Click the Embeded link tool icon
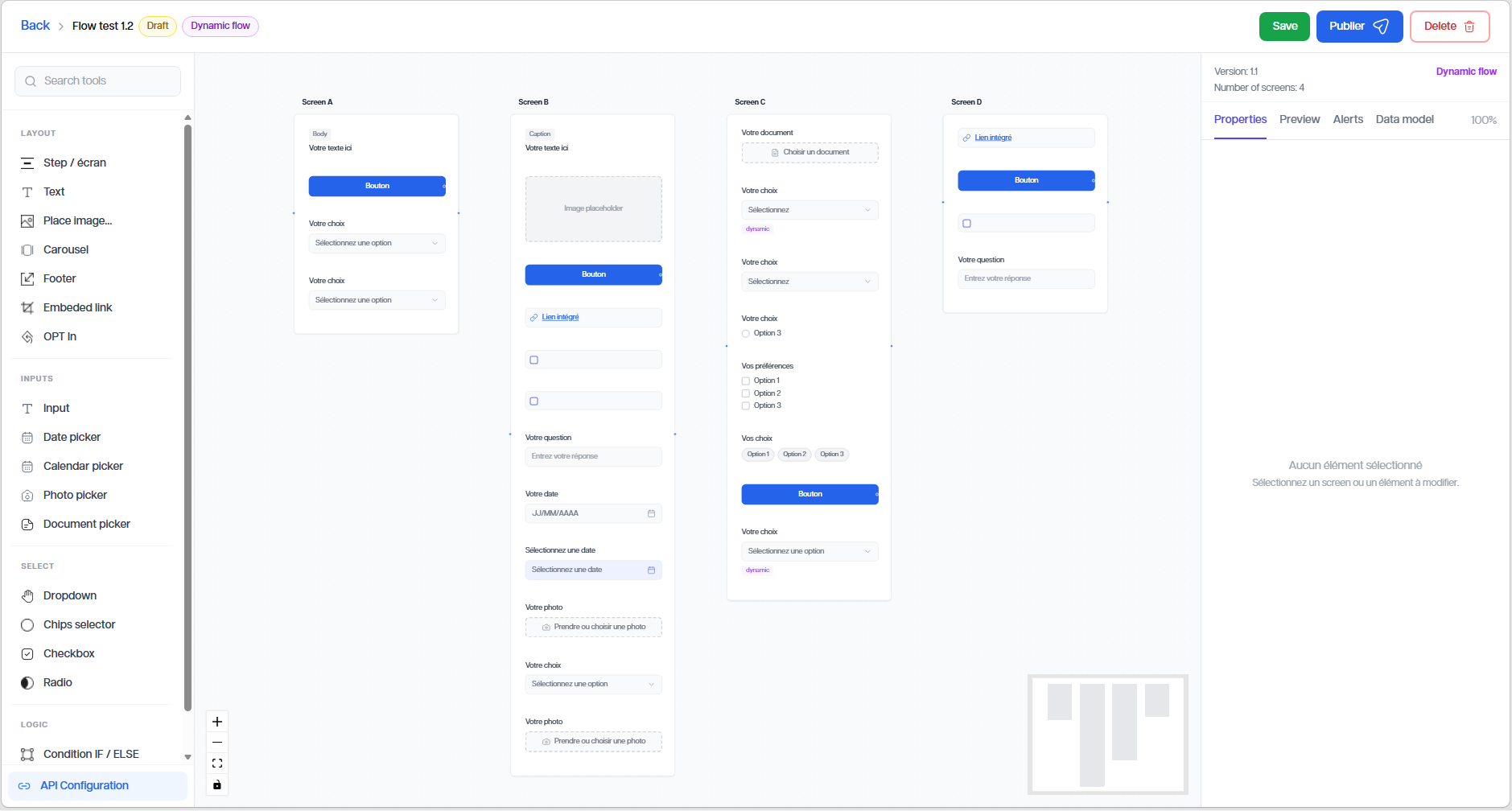1512x811 pixels. 27,308
